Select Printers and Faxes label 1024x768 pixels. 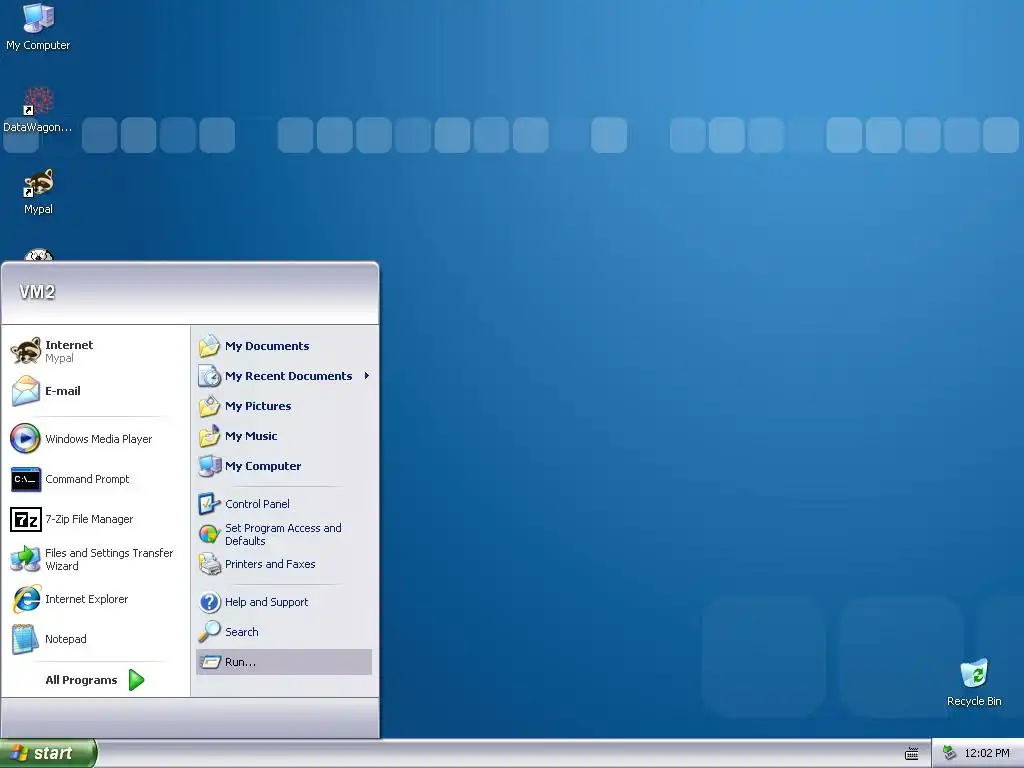pos(270,564)
